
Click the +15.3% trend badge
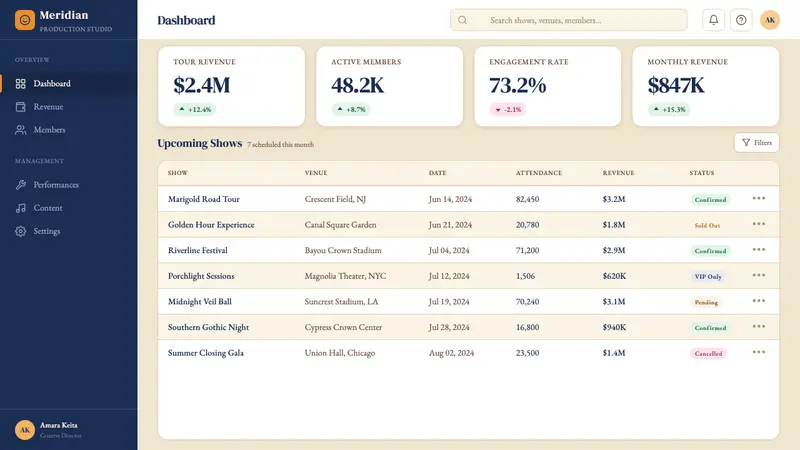[x=669, y=110]
